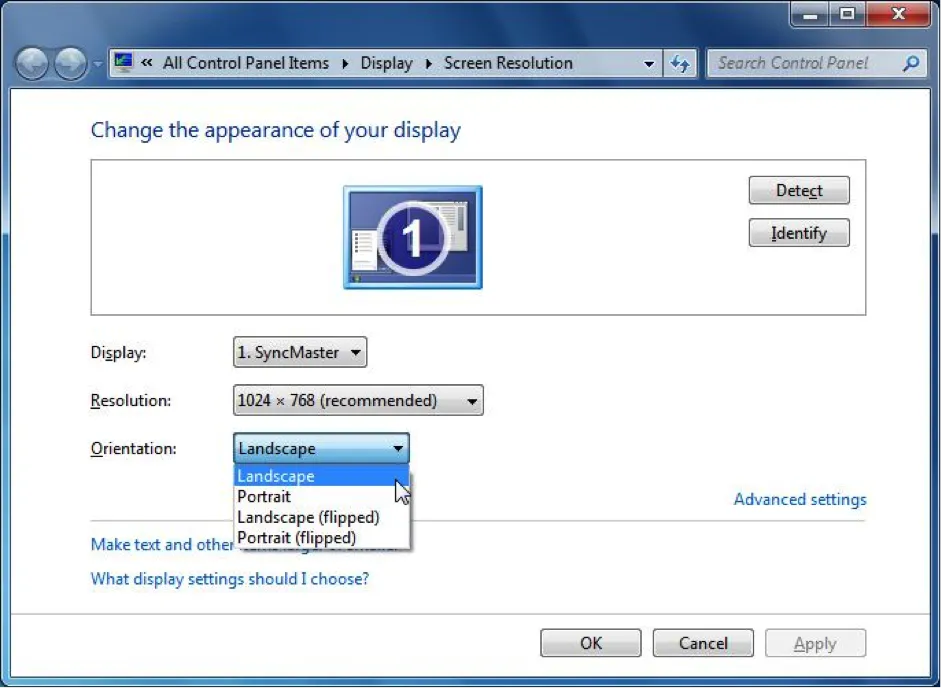Screen dimensions: 941x688
Task: Open the What display settings should I choose link
Action: tap(229, 579)
